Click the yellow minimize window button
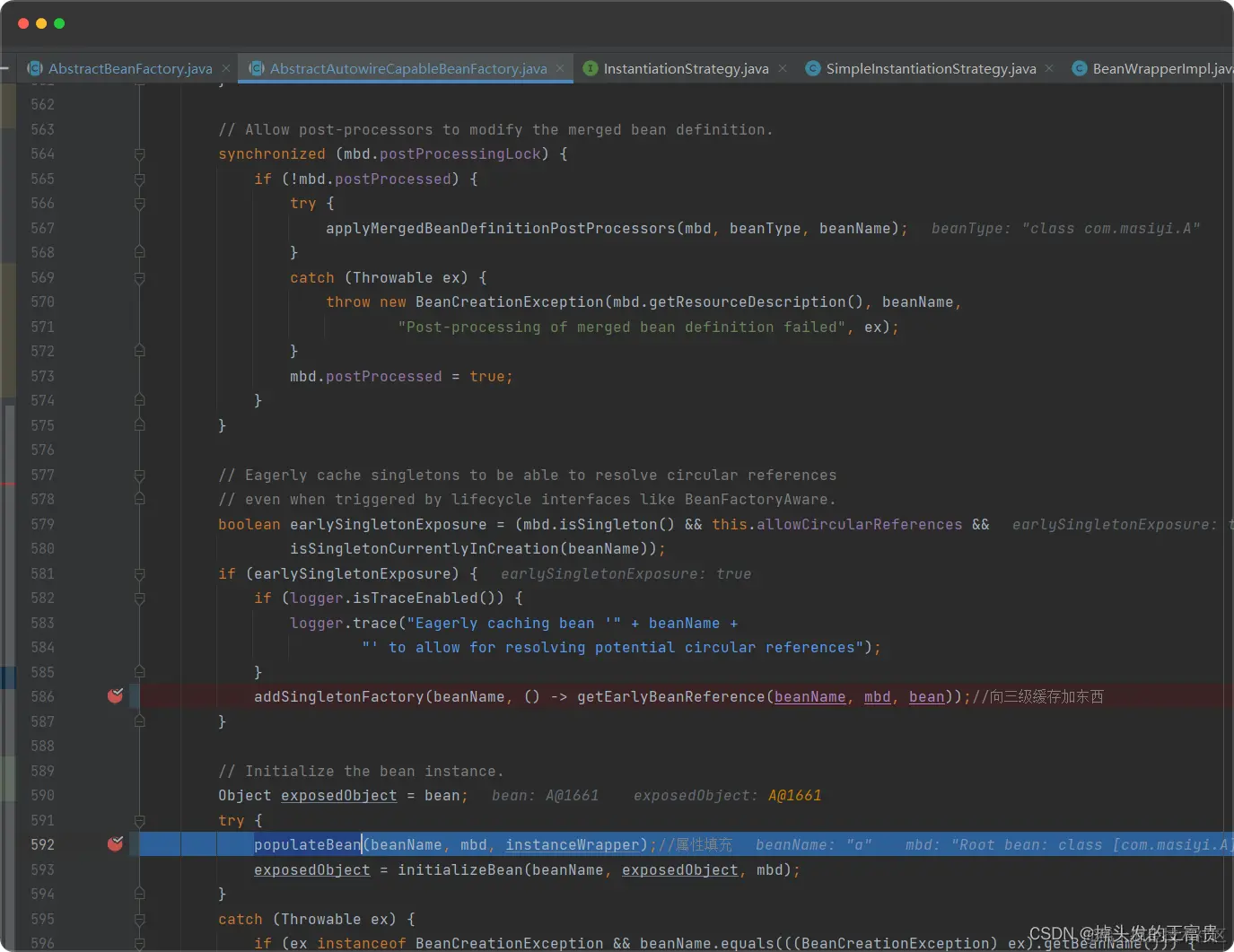Viewport: 1234px width, 952px height. click(41, 23)
